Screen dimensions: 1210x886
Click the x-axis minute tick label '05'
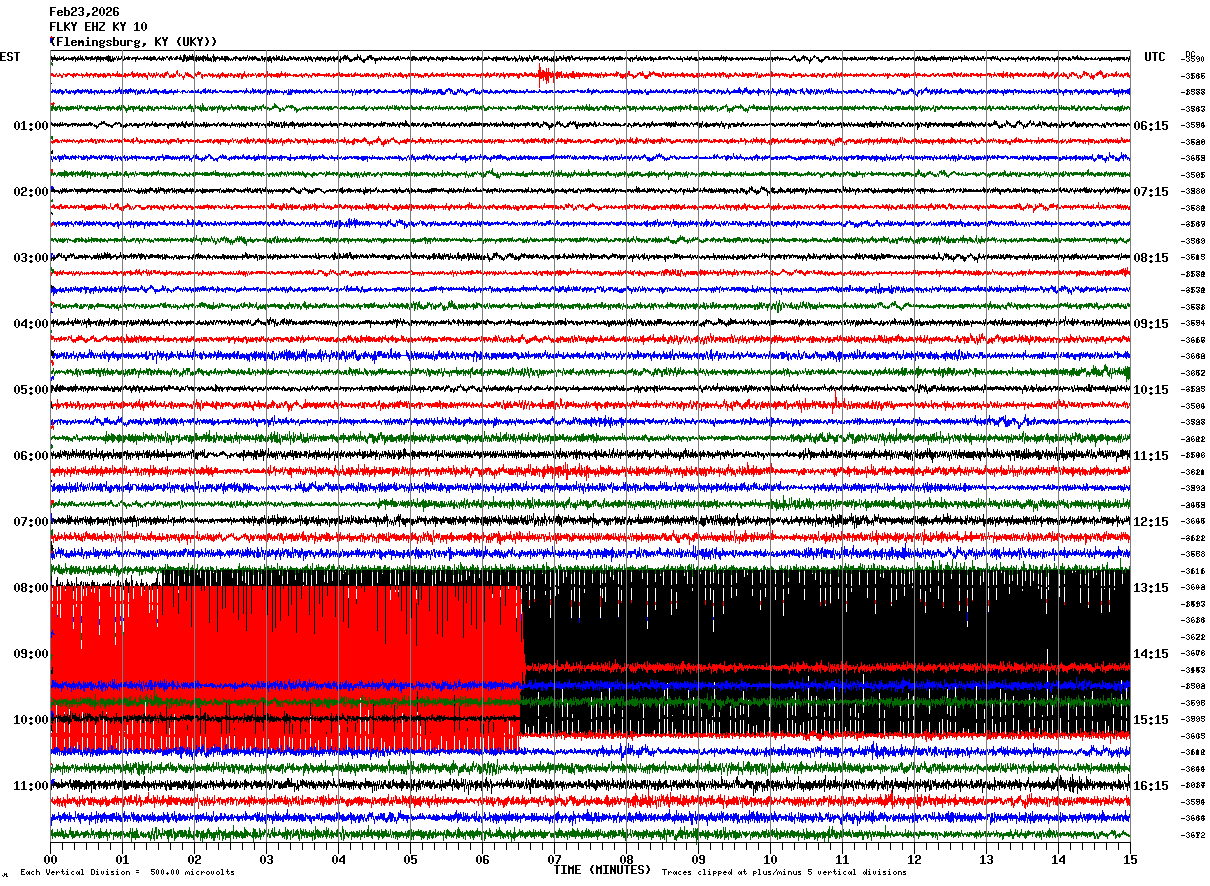[410, 859]
